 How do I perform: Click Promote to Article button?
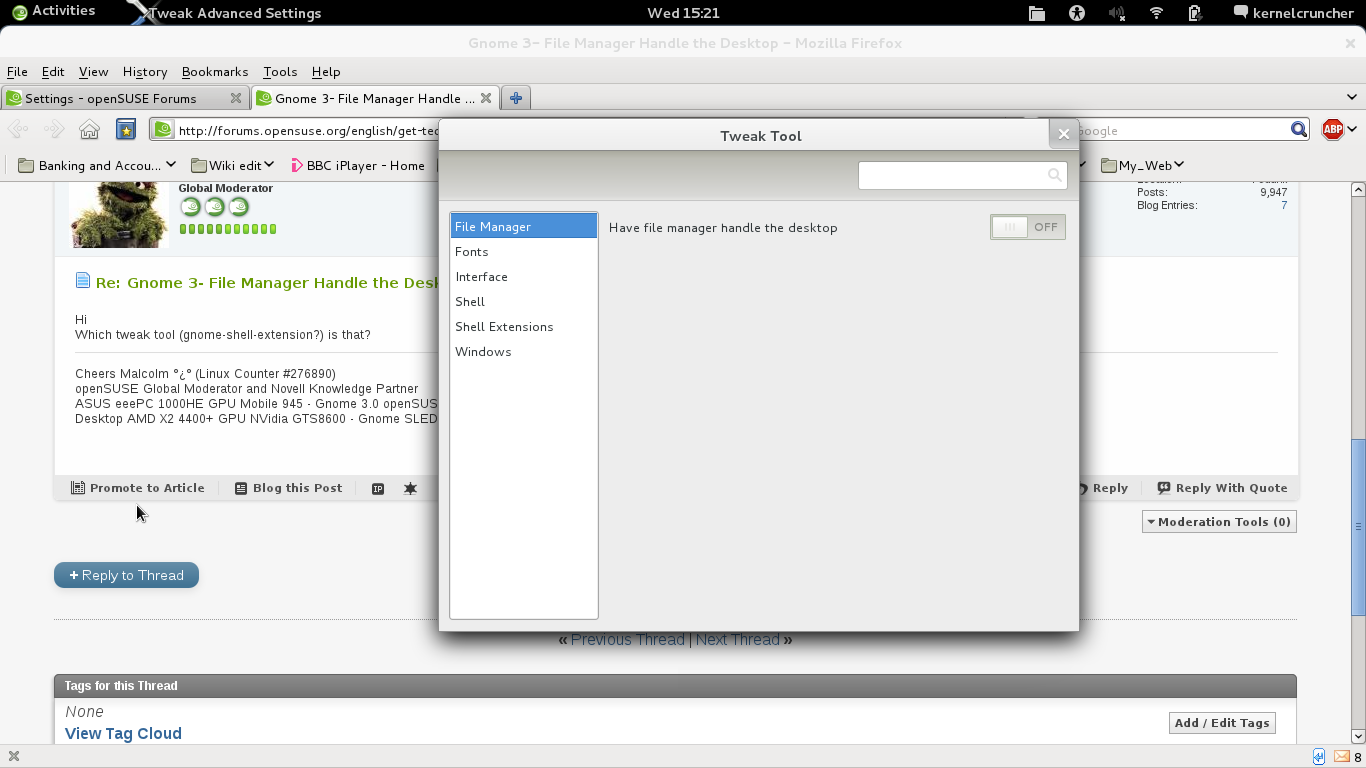pos(138,488)
